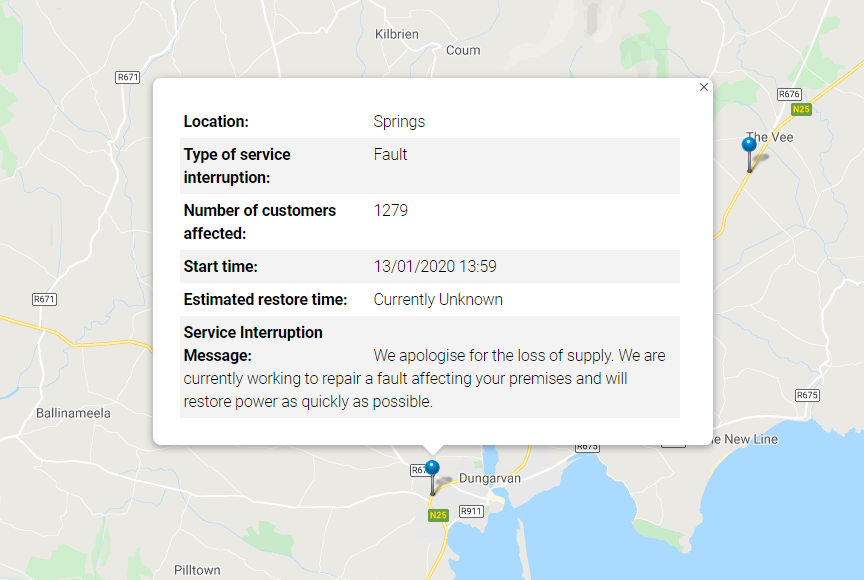Click The Vee place label
The width and height of the screenshot is (864, 580).
click(770, 137)
